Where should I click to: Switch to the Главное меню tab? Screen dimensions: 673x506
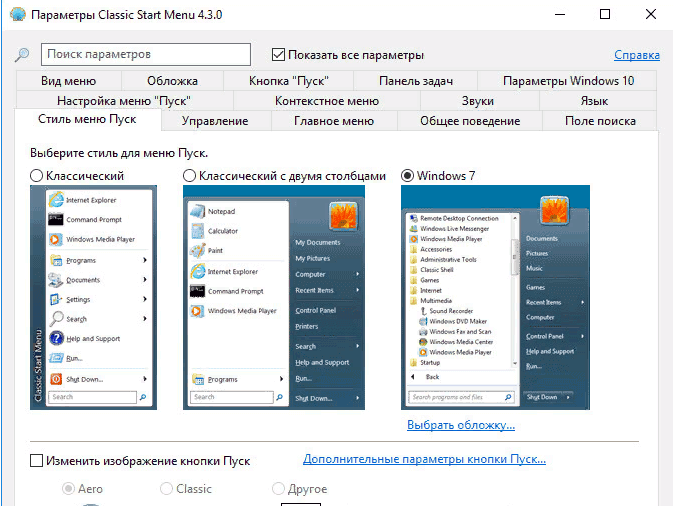tap(334, 121)
